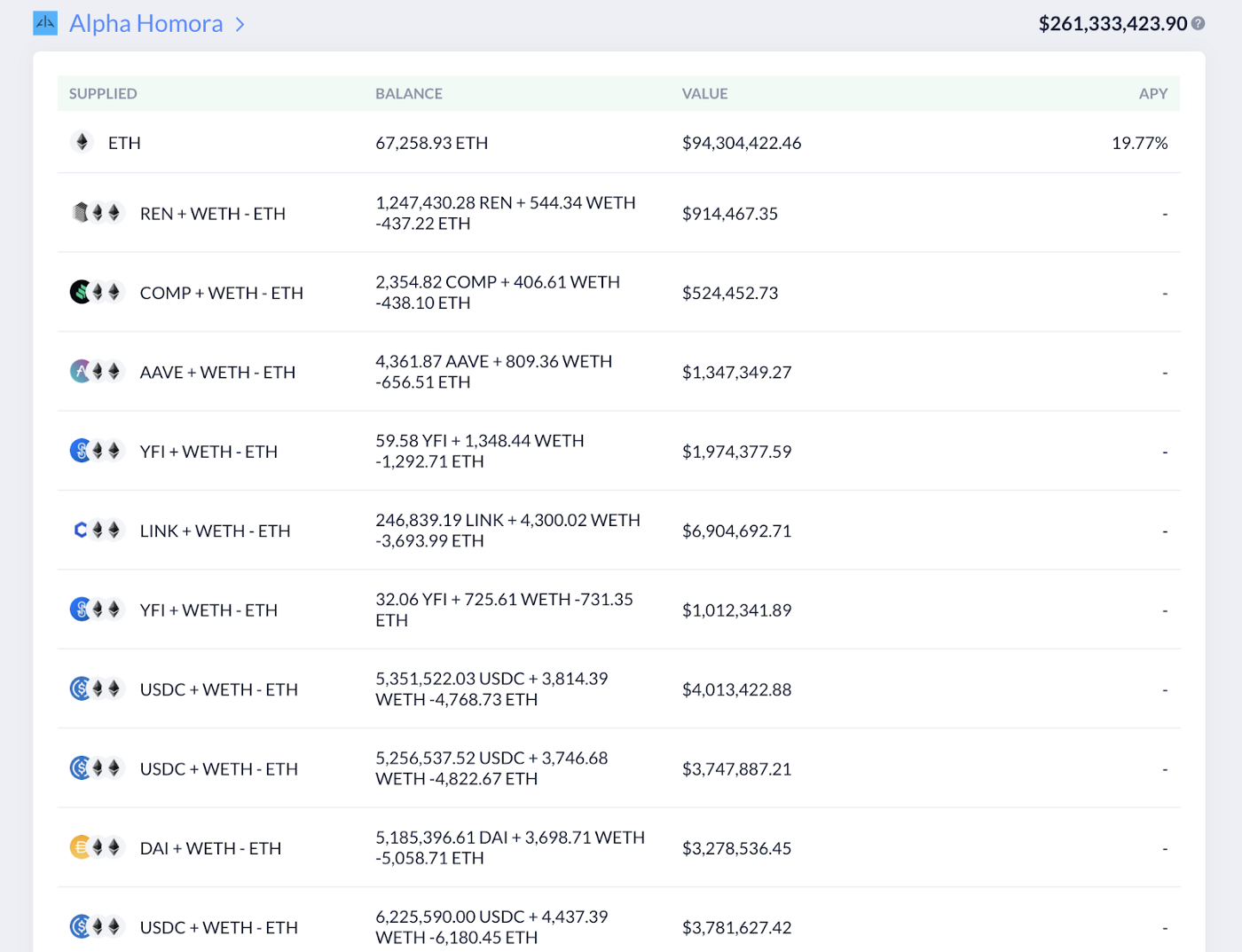This screenshot has width=1242, height=952.
Task: Select the LINK + WETH - ETH label
Action: (216, 531)
